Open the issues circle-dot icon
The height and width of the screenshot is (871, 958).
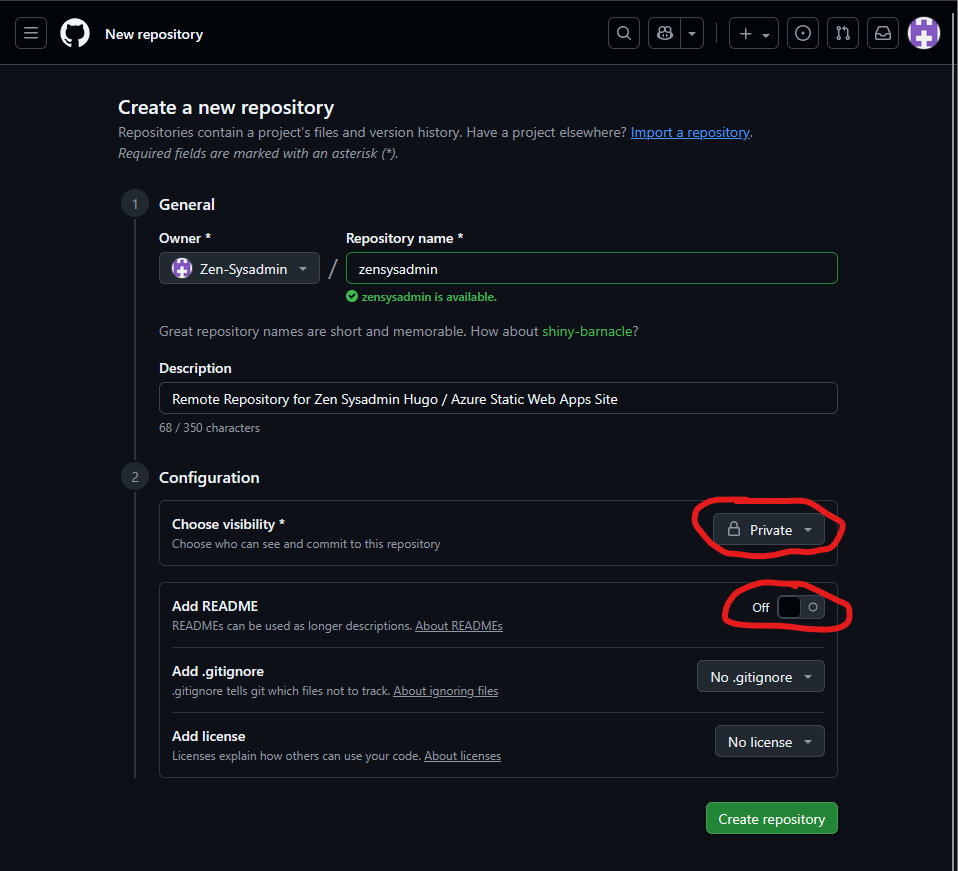click(803, 33)
